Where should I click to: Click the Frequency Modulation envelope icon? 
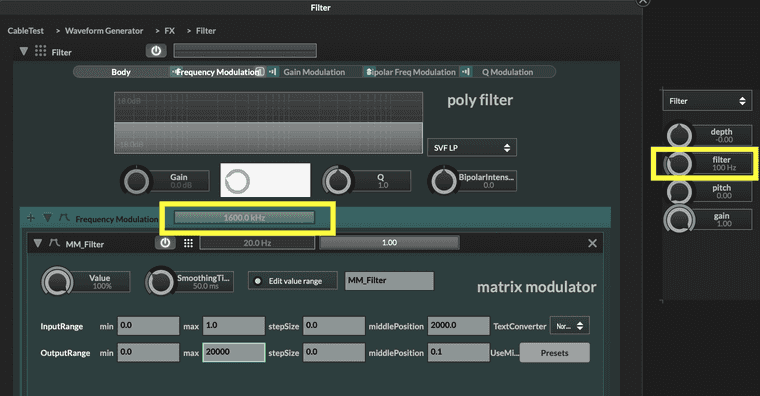click(x=64, y=218)
